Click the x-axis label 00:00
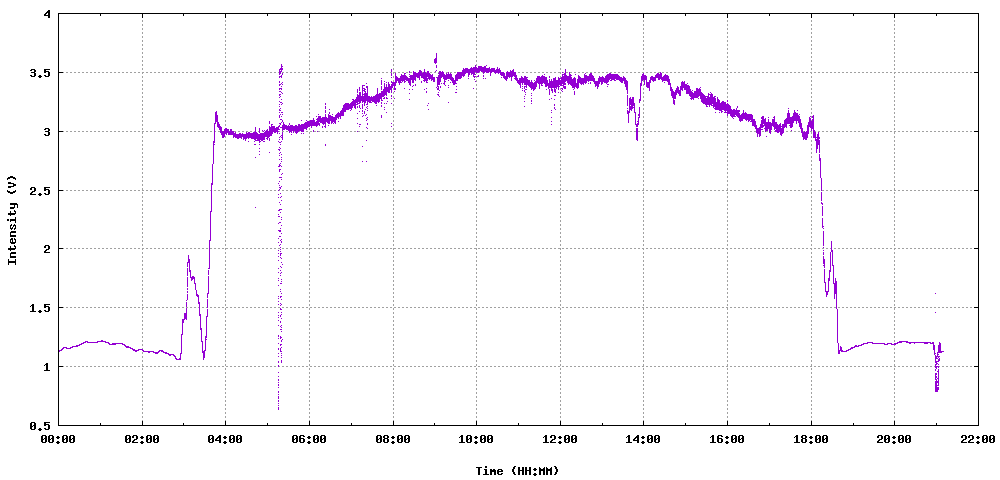The width and height of the screenshot is (1000, 480). (58, 439)
